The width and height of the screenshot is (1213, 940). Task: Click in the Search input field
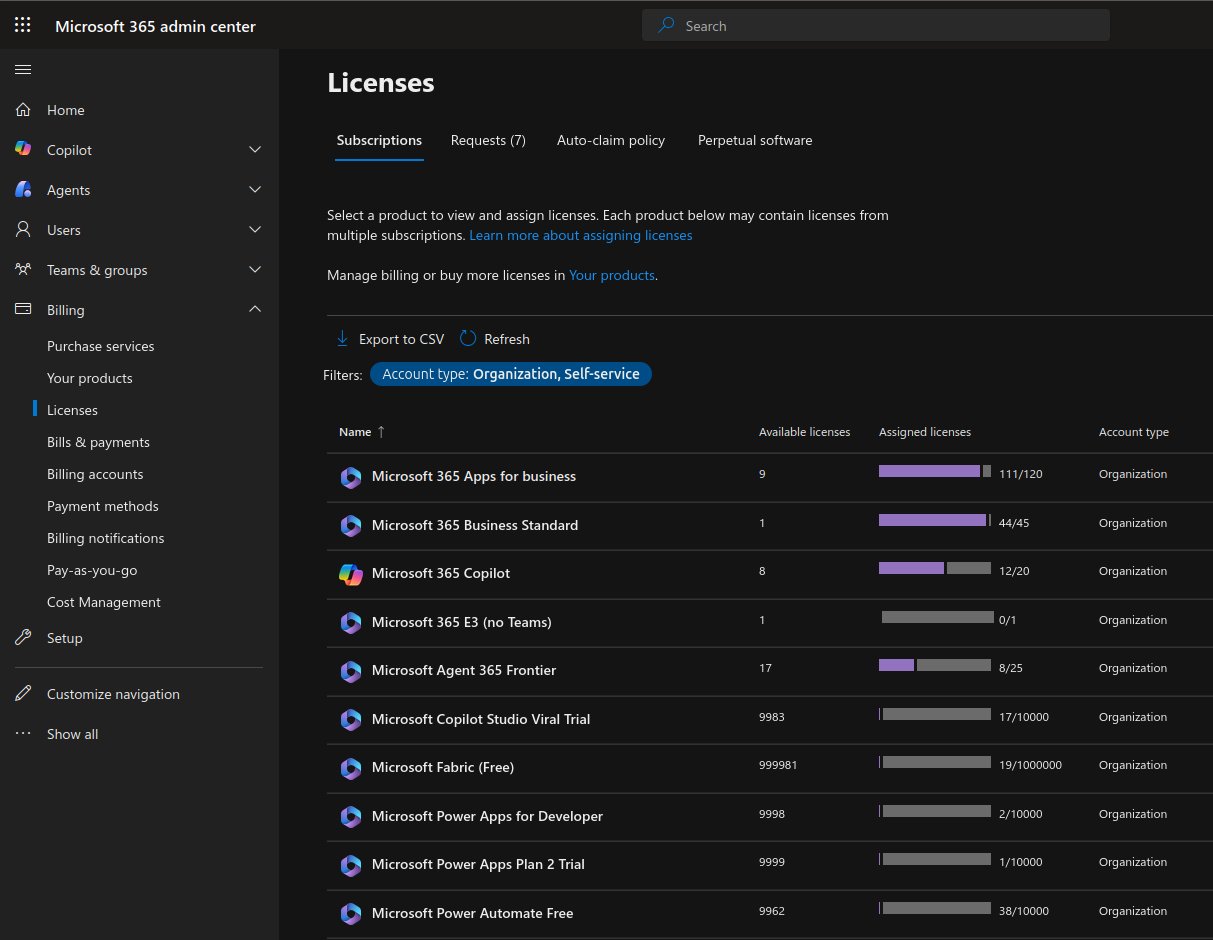pos(876,26)
